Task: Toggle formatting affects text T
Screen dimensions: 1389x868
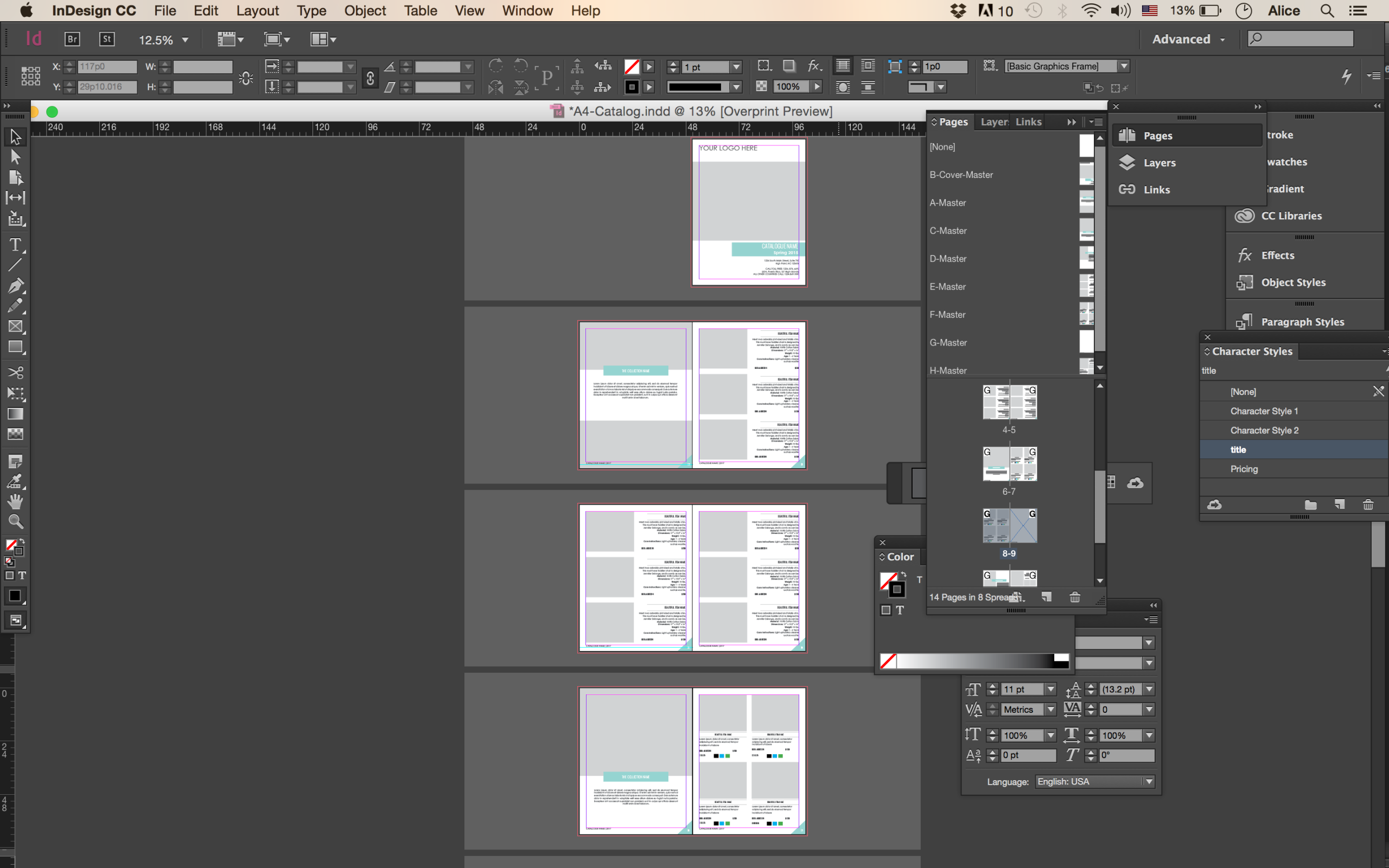Action: coord(22,576)
